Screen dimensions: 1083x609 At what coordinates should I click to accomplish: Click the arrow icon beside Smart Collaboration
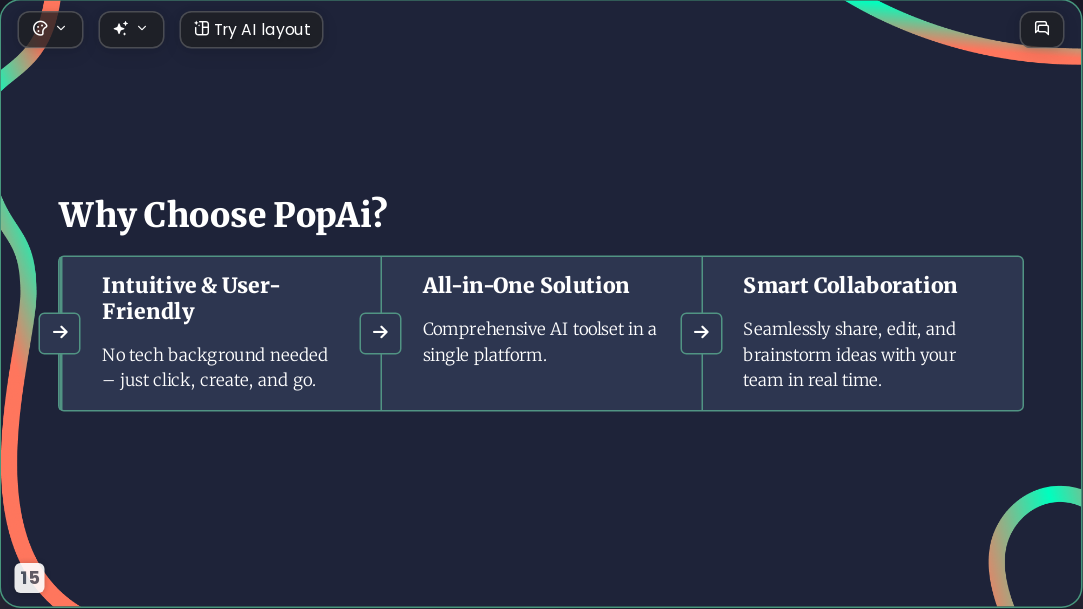(x=701, y=333)
